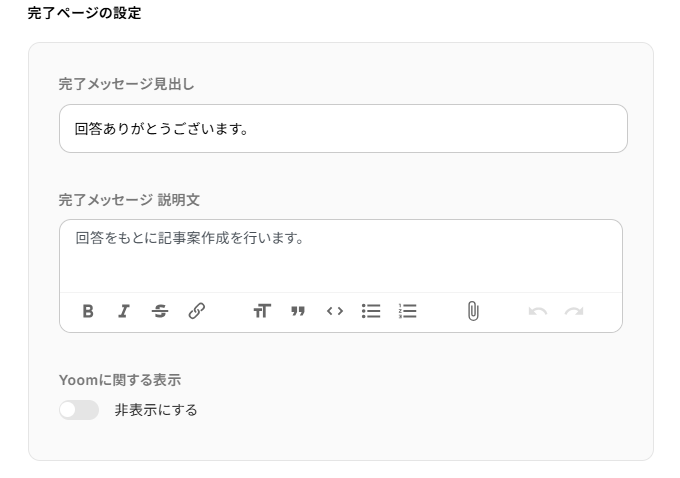Click the 完了ページの設定 section heading
The image size is (680, 478).
click(85, 13)
